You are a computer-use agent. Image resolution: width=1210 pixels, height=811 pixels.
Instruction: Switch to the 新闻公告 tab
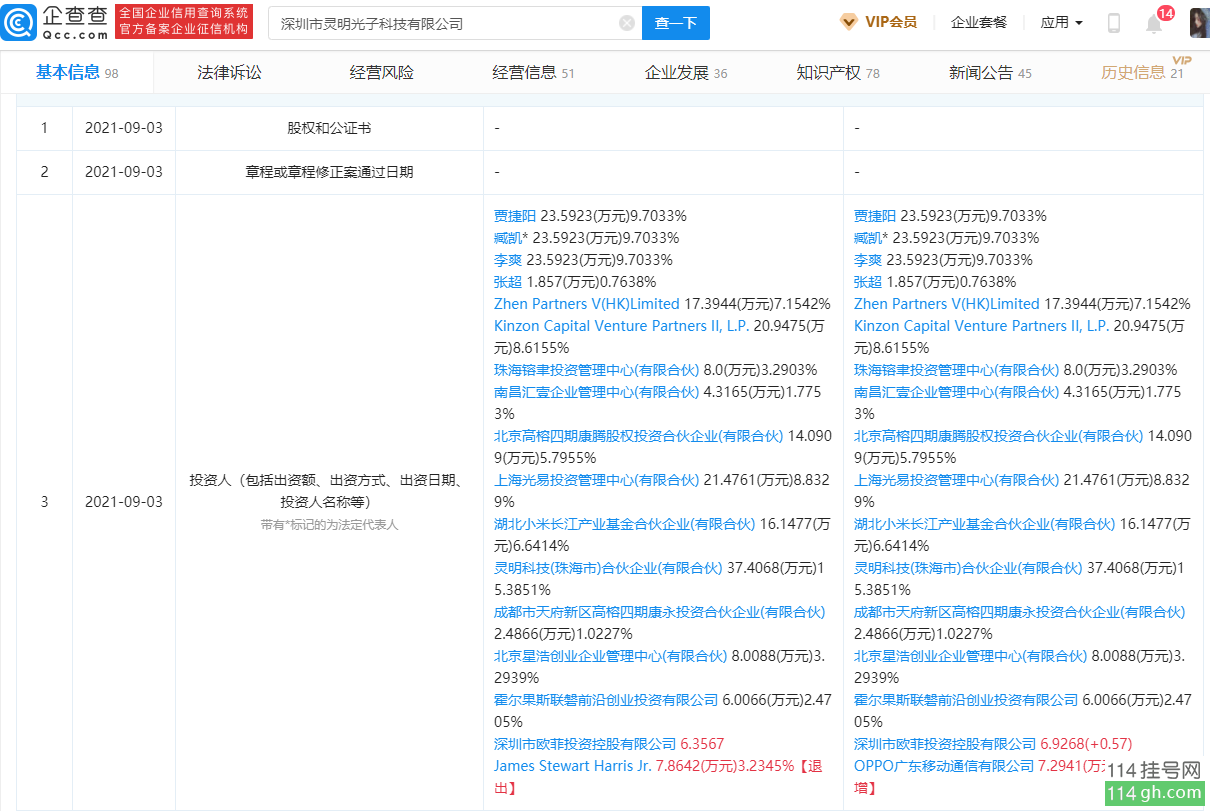[x=990, y=72]
